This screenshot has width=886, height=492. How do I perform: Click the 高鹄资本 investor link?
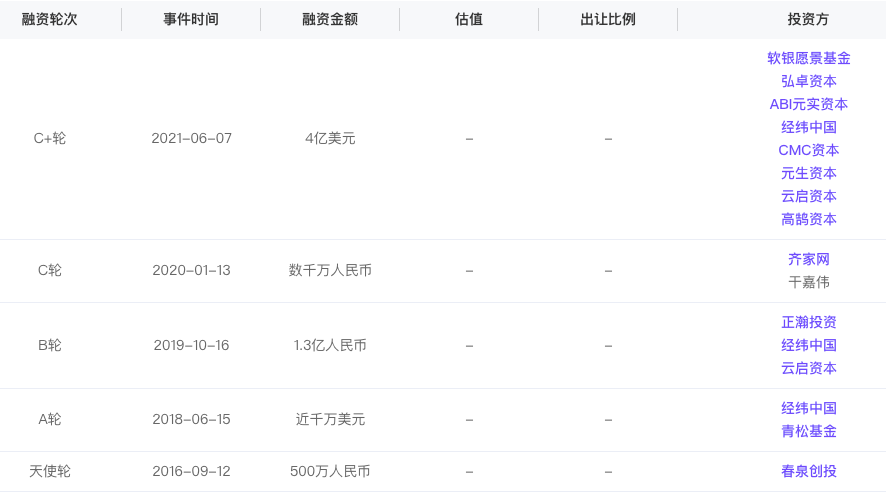(808, 219)
